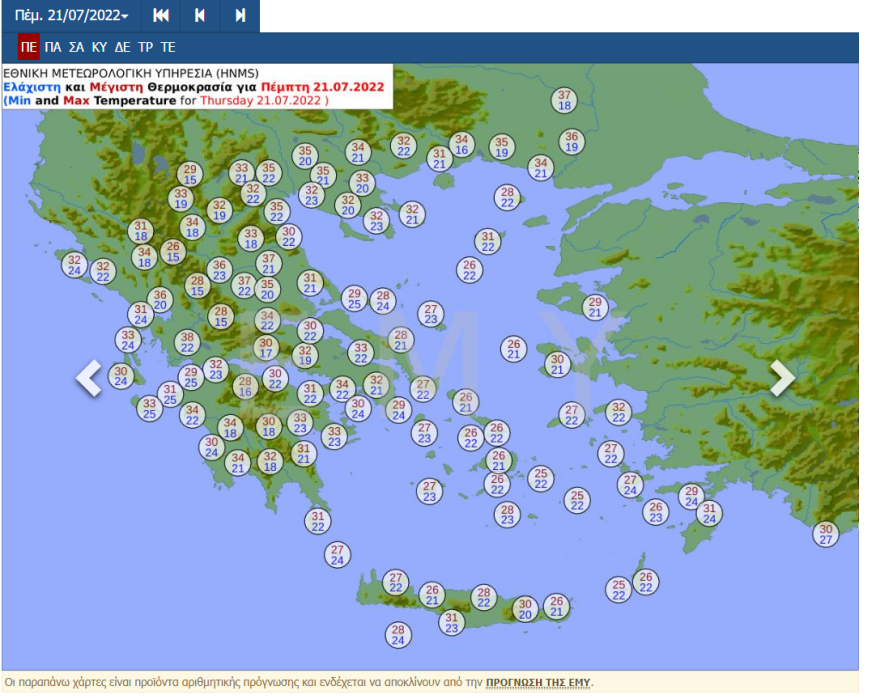Click the 37/18 temperature marker at the top
880x699 pixels.
pyautogui.click(x=564, y=100)
